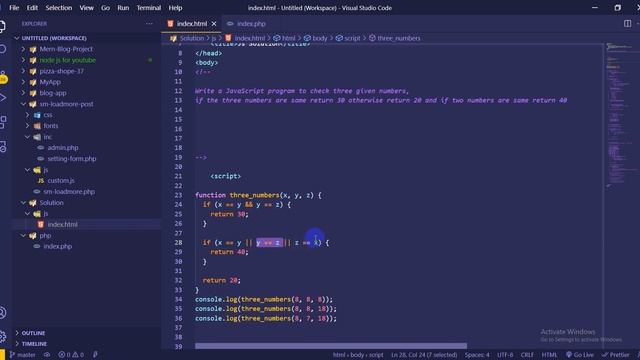Expand the Mern-Blog-Project folder
Image resolution: width=640 pixels, height=360 pixels.
pyautogui.click(x=87, y=49)
